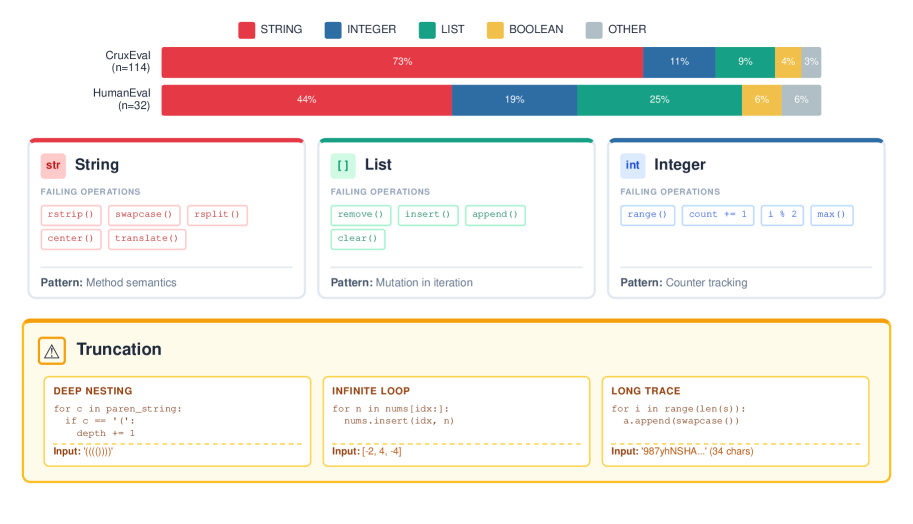The height and width of the screenshot is (524, 913).
Task: Click the HumanEval 19% integer bar segment
Action: click(x=514, y=100)
